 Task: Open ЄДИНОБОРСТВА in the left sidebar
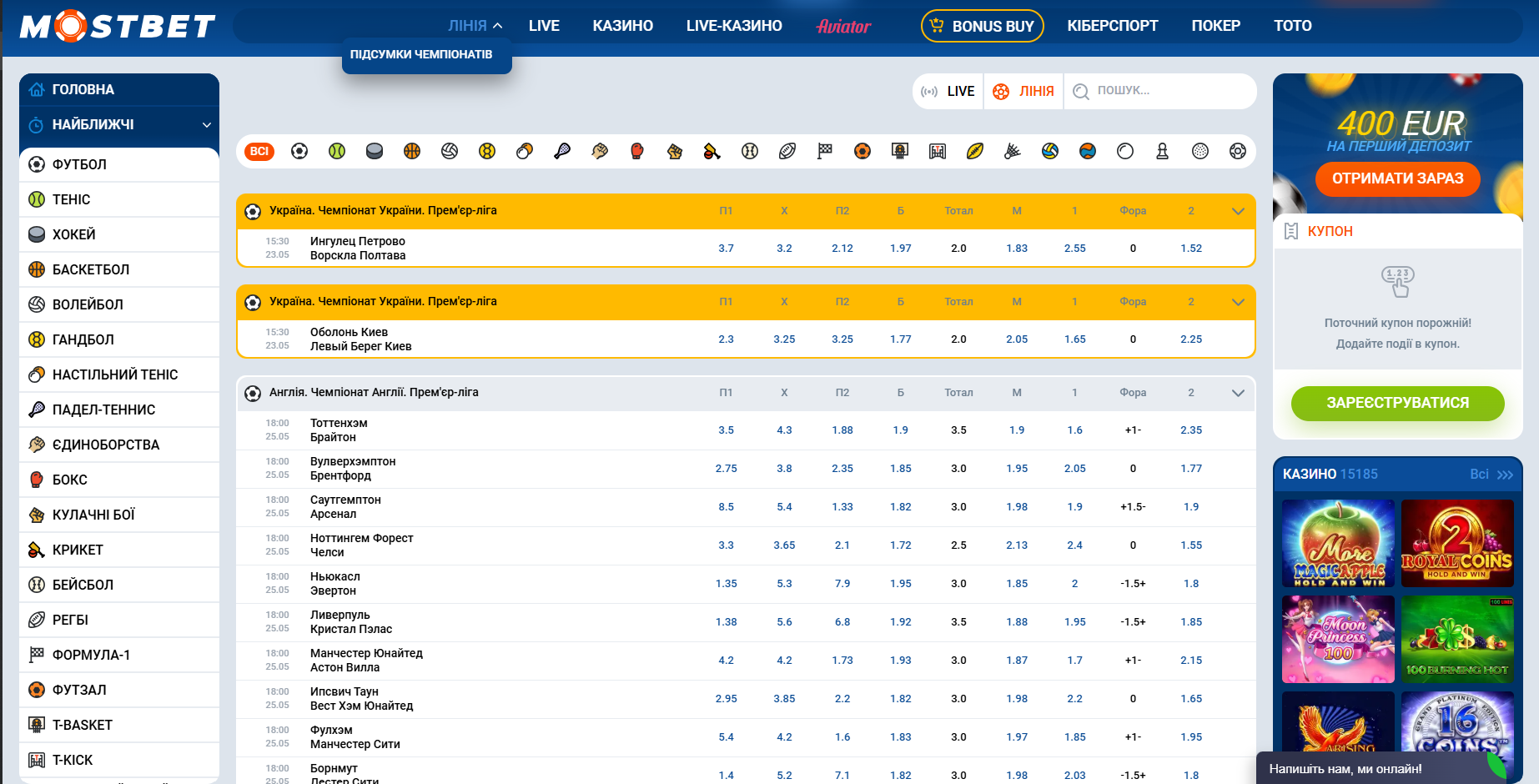[119, 445]
